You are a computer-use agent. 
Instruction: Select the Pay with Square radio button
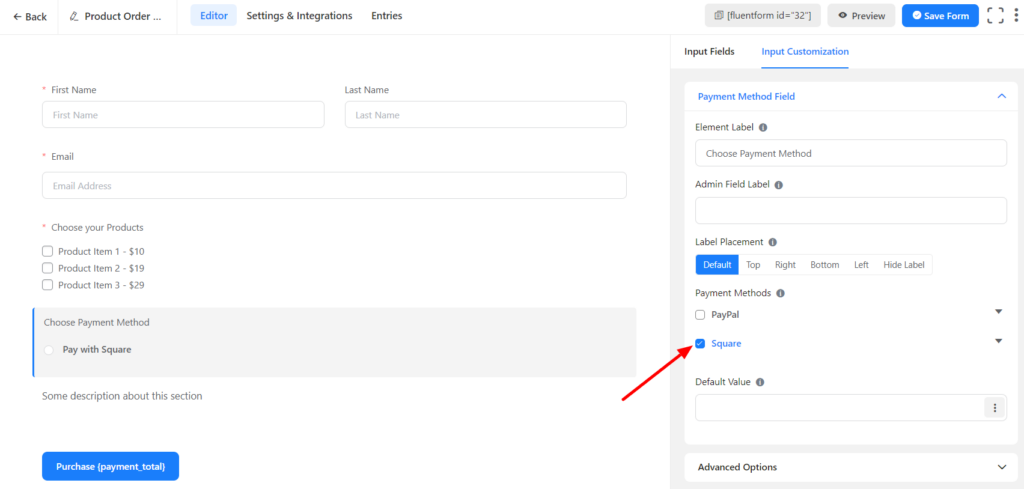(x=49, y=350)
